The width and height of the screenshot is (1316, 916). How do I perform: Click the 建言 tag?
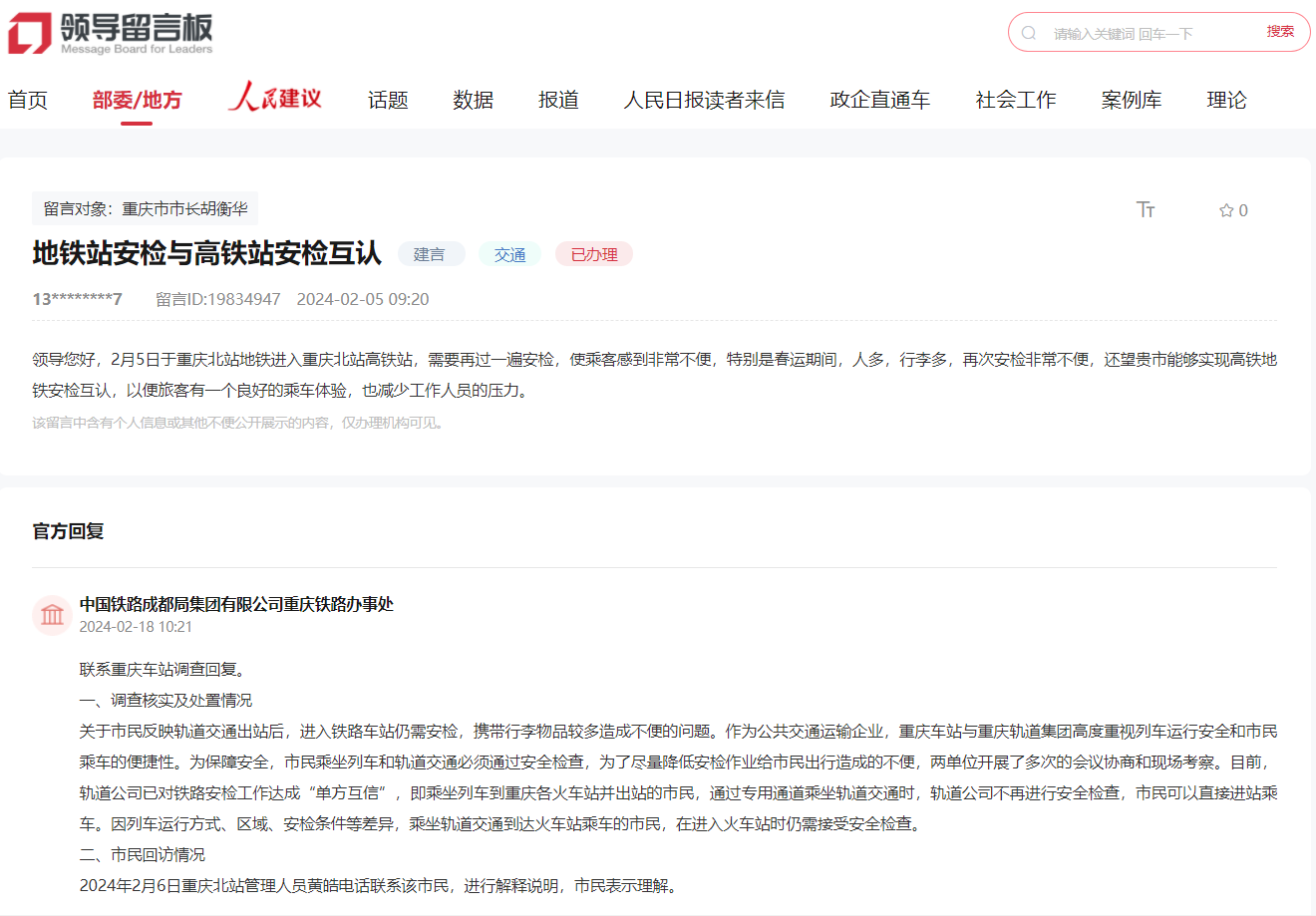431,254
